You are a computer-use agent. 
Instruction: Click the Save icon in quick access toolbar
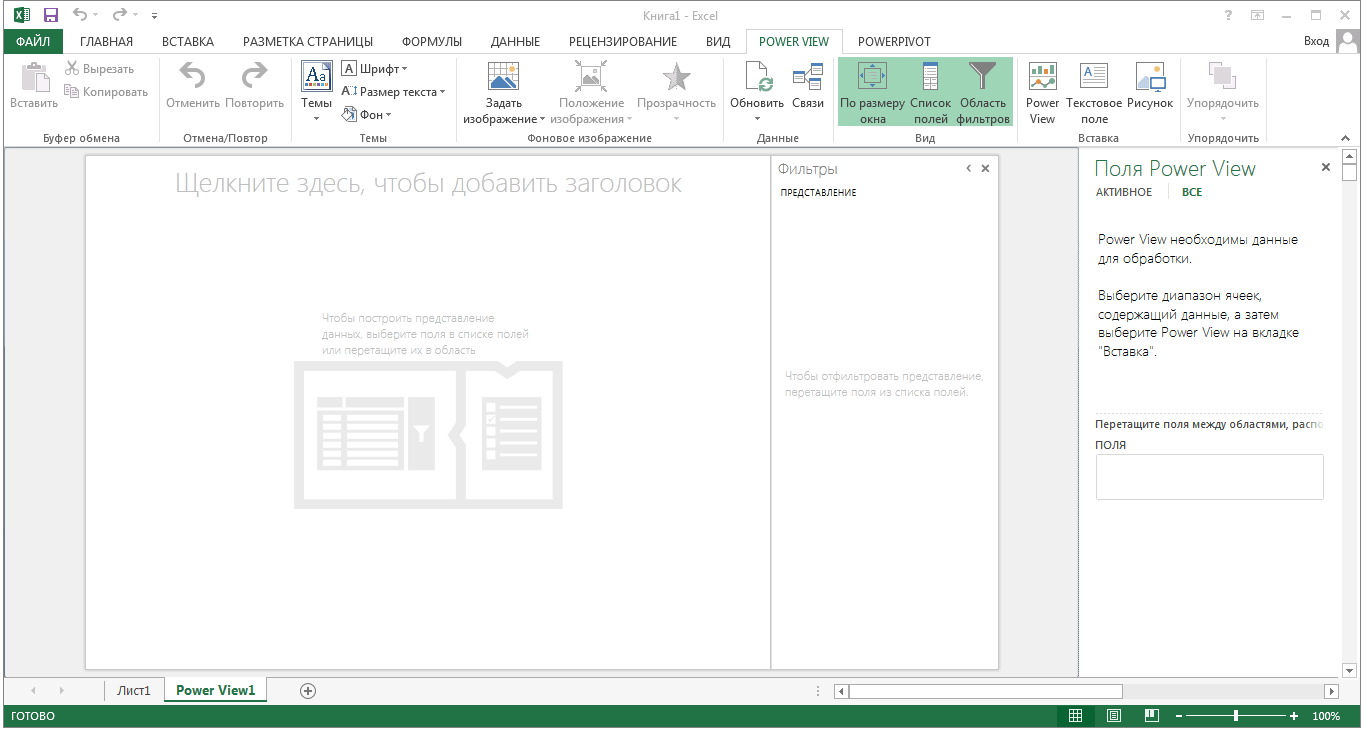pyautogui.click(x=50, y=15)
